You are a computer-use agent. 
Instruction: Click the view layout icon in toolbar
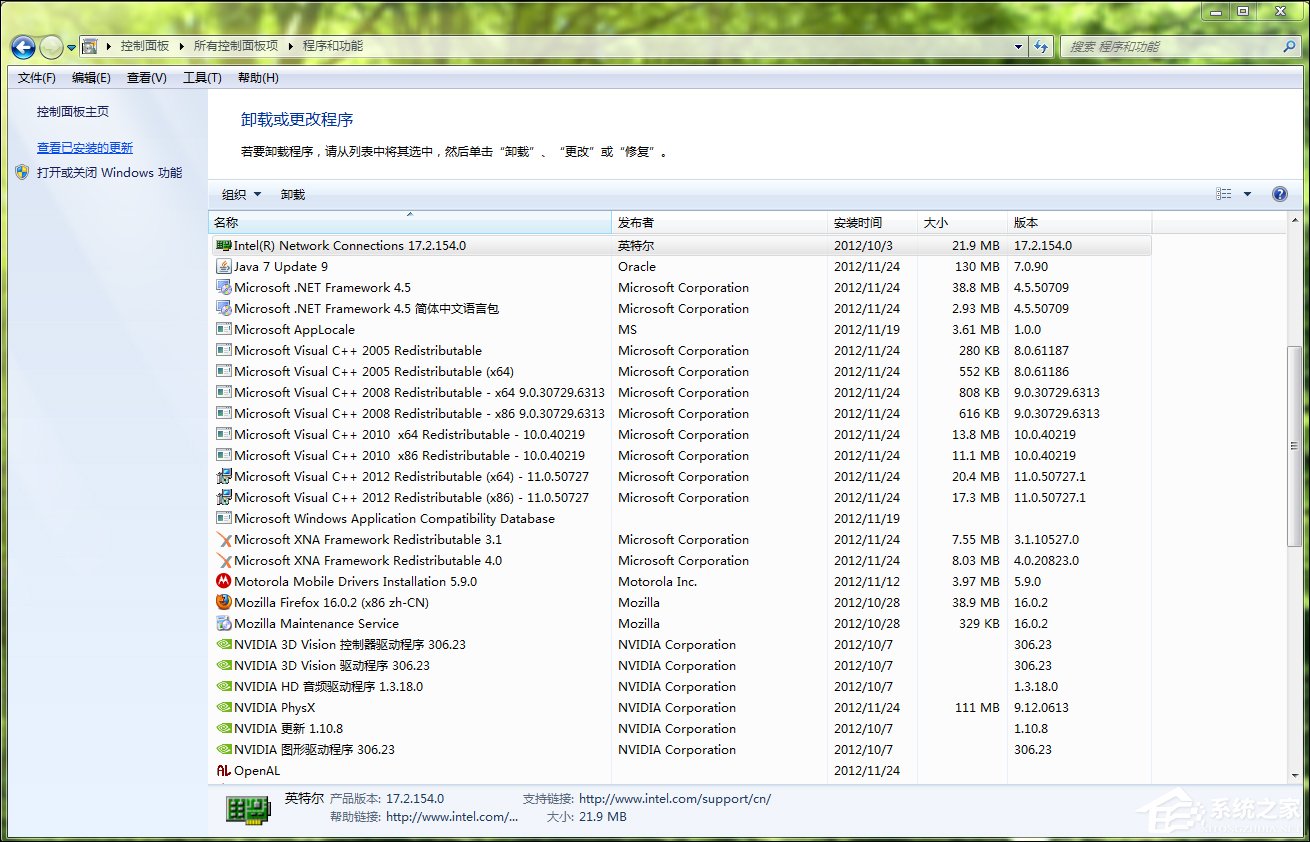click(x=1224, y=194)
